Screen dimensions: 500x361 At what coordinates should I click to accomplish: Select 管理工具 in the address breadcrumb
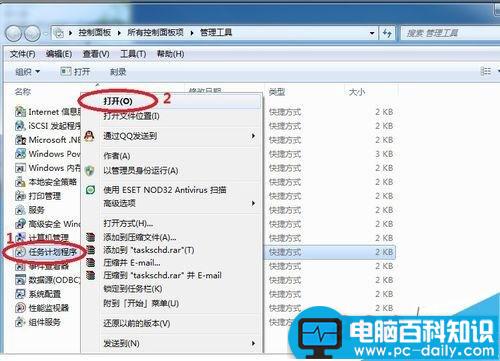216,32
